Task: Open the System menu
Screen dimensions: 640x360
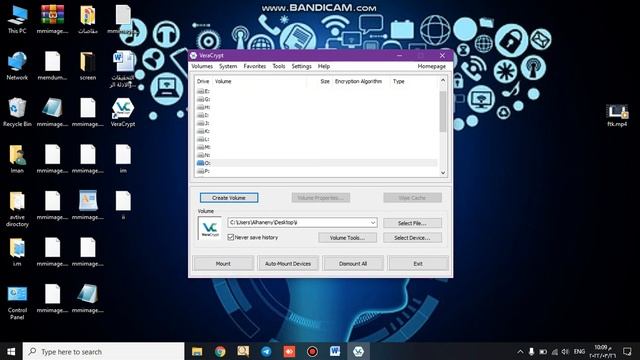Action: pyautogui.click(x=228, y=66)
